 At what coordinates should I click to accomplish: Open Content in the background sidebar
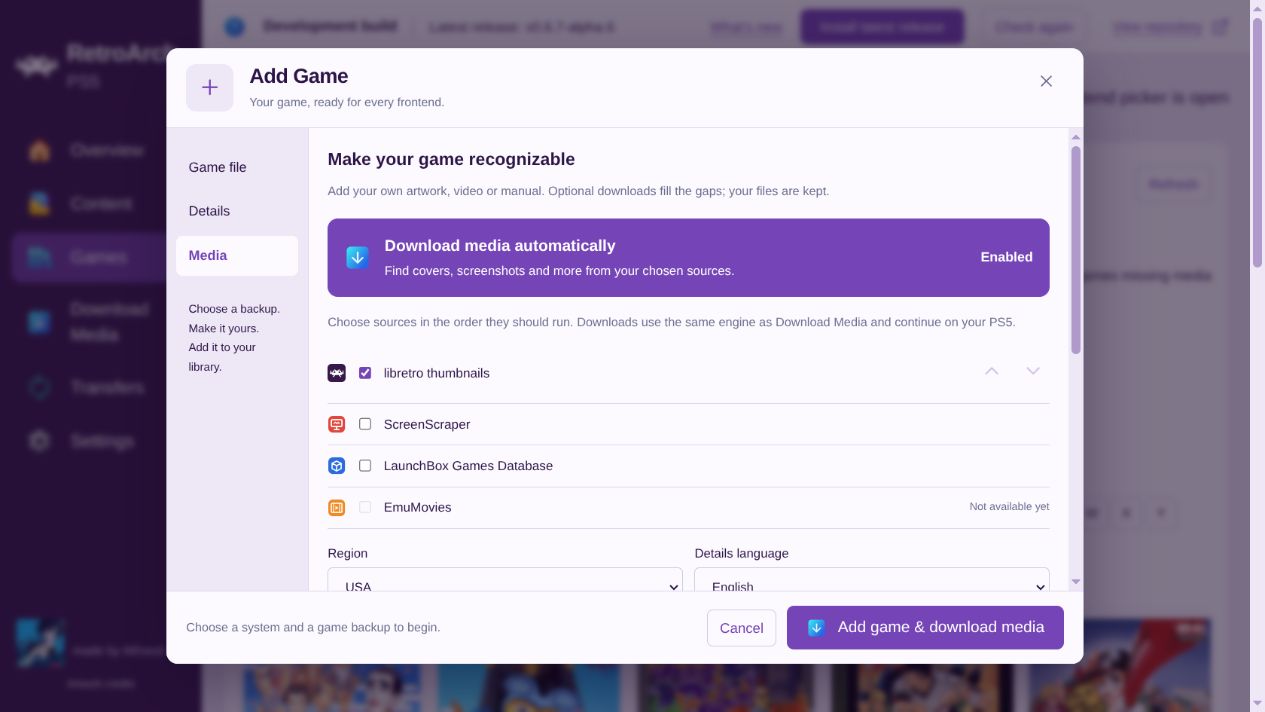click(x=88, y=204)
